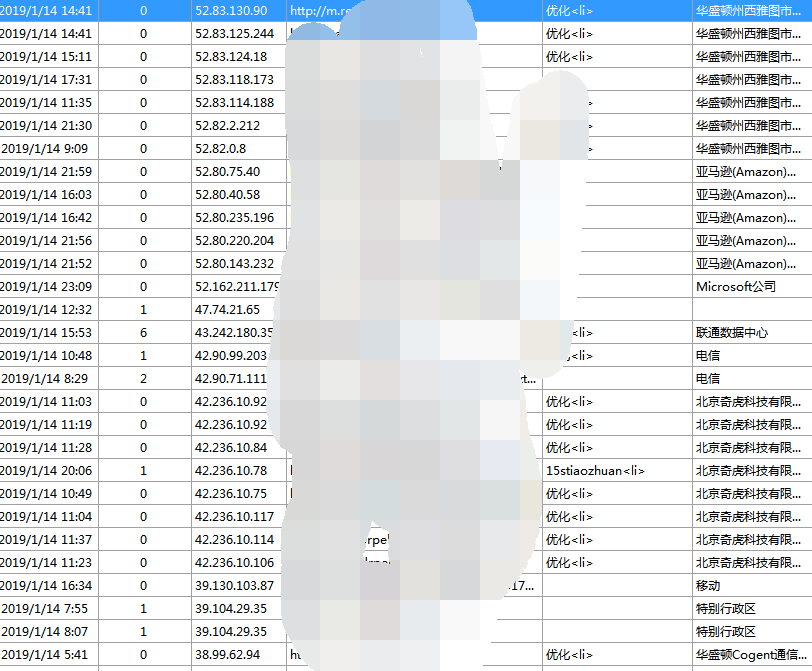Click 优化<li> in the 38.99.62.94 row
The height and width of the screenshot is (671, 812).
point(569,654)
